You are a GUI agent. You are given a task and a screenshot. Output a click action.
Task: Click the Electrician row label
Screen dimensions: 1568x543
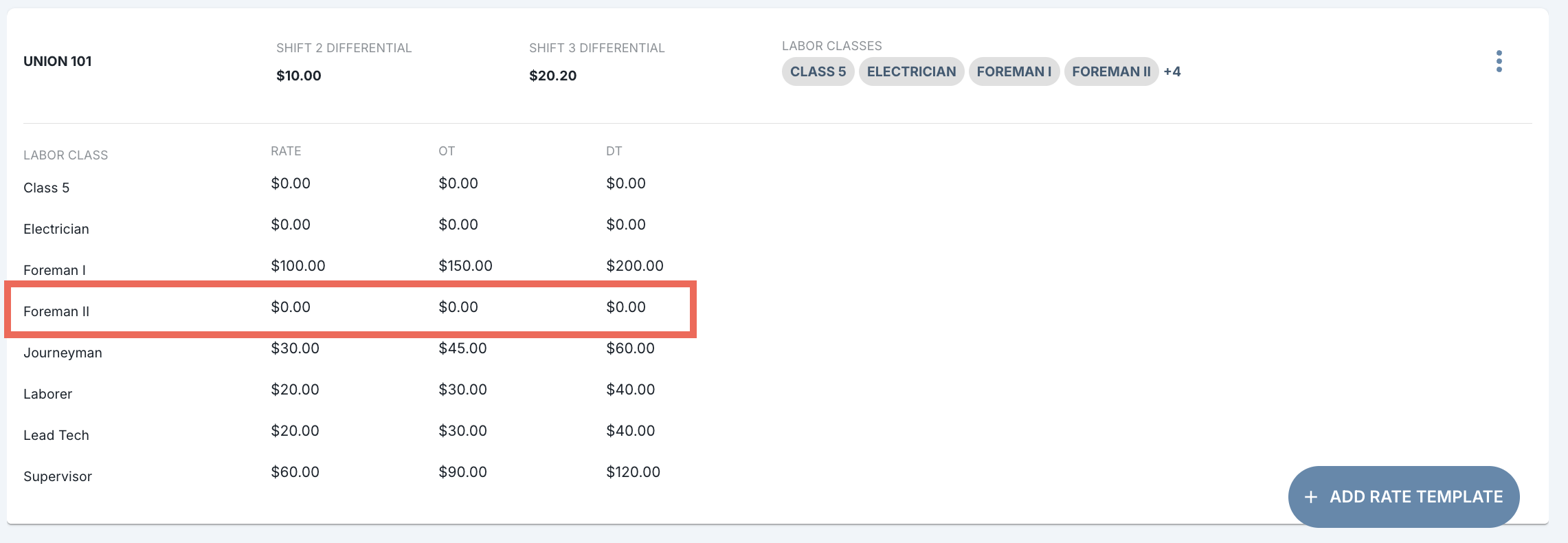click(x=56, y=229)
